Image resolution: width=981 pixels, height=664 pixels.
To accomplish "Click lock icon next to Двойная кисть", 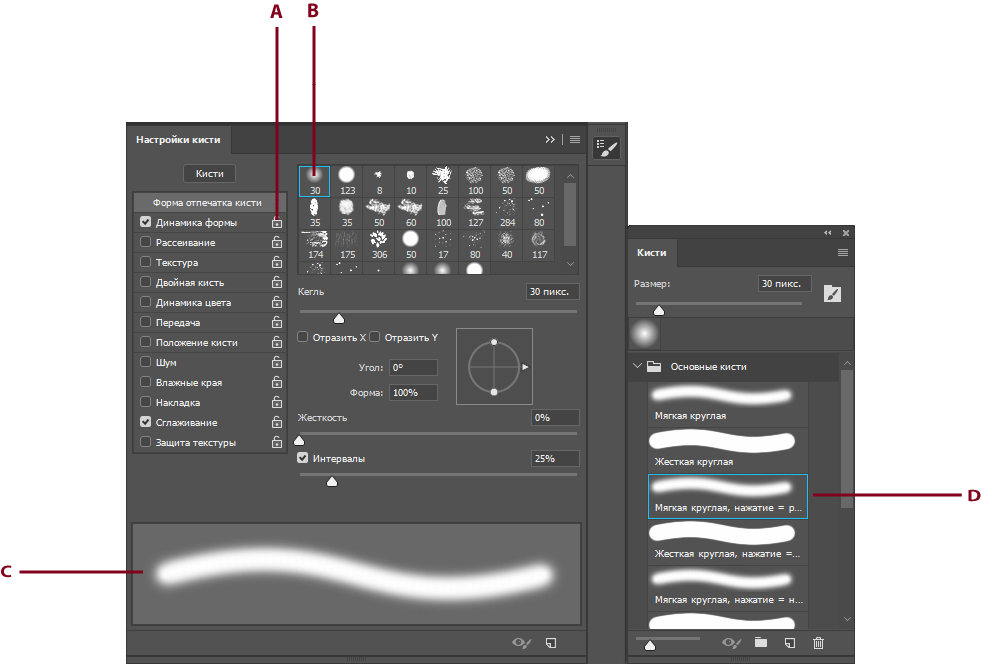I will (277, 282).
